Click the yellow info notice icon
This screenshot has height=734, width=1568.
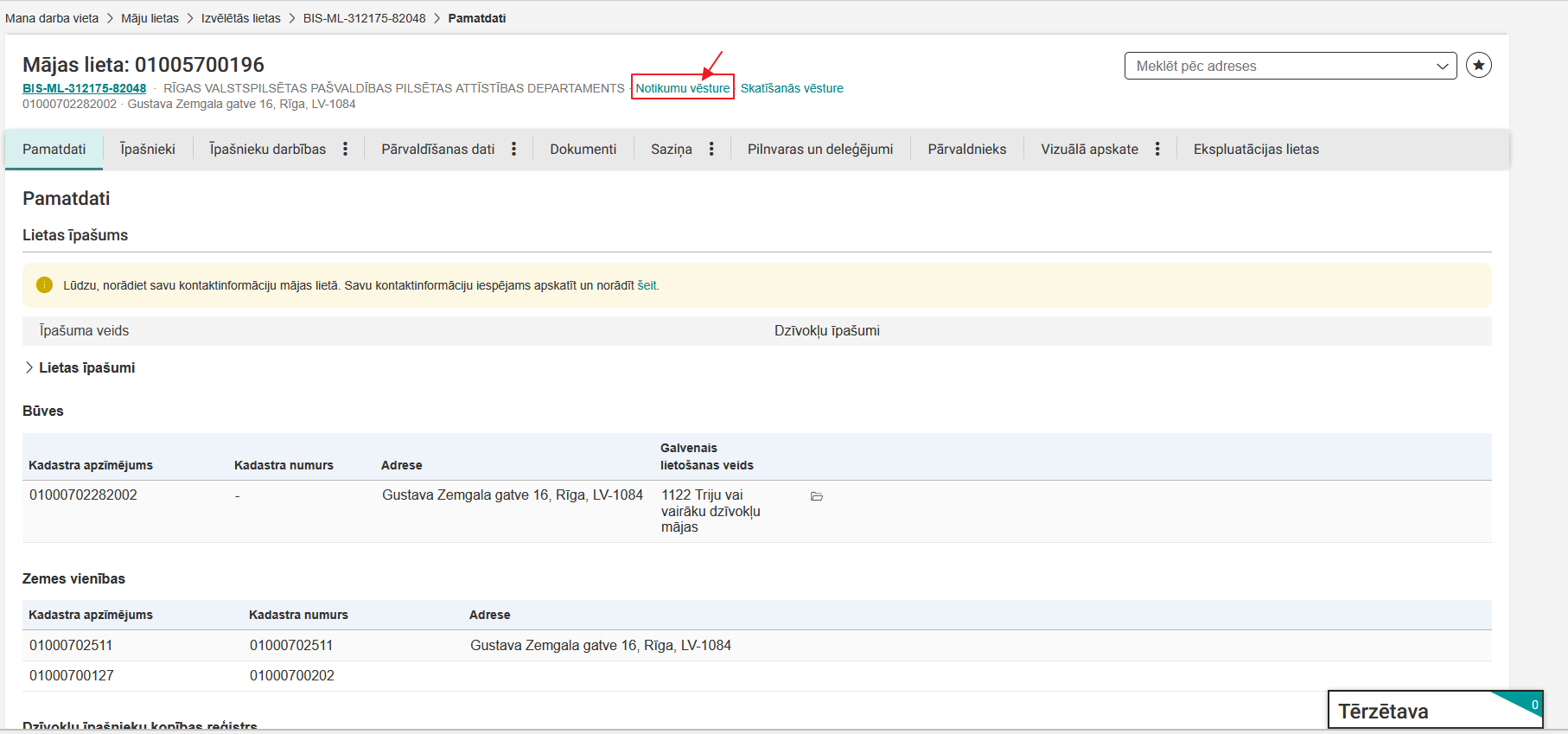pos(44,285)
